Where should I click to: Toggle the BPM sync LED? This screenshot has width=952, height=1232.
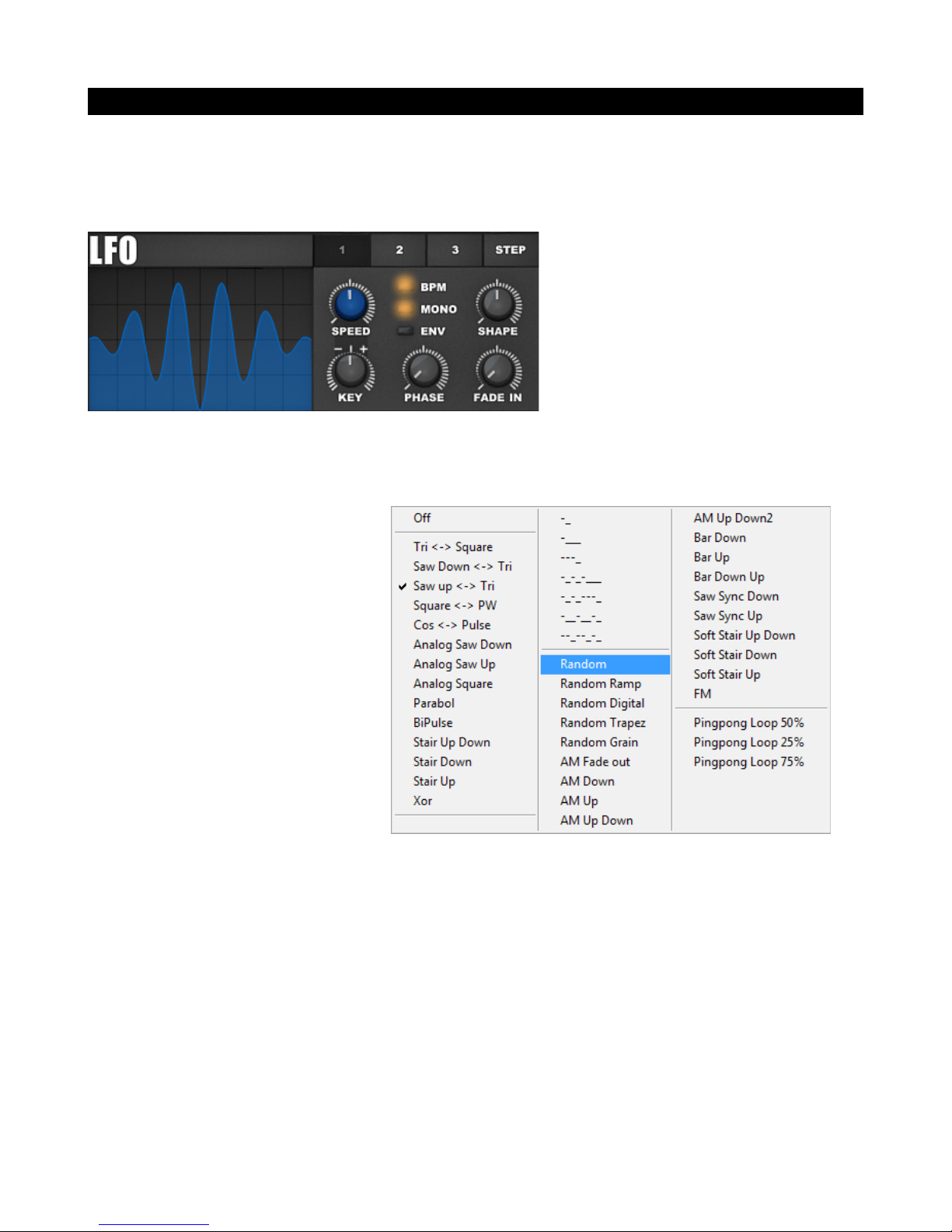(x=405, y=286)
